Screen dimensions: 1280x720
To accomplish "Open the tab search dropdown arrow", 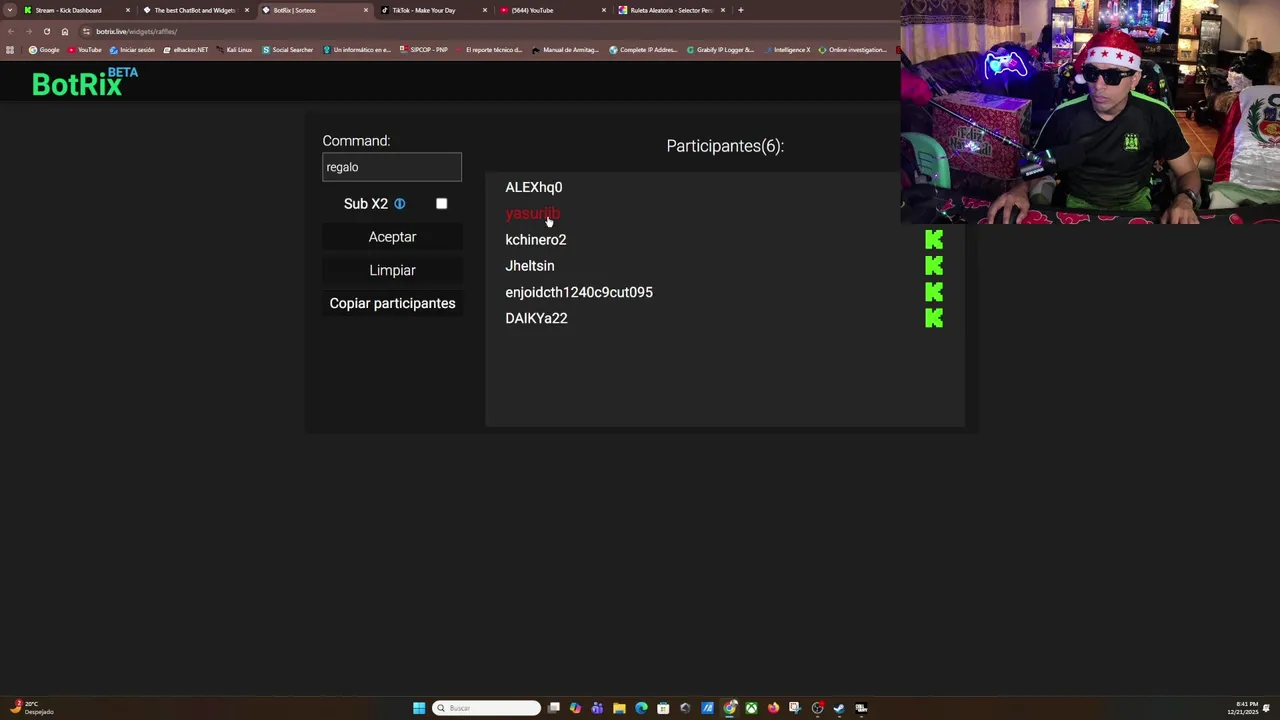I will [10, 10].
